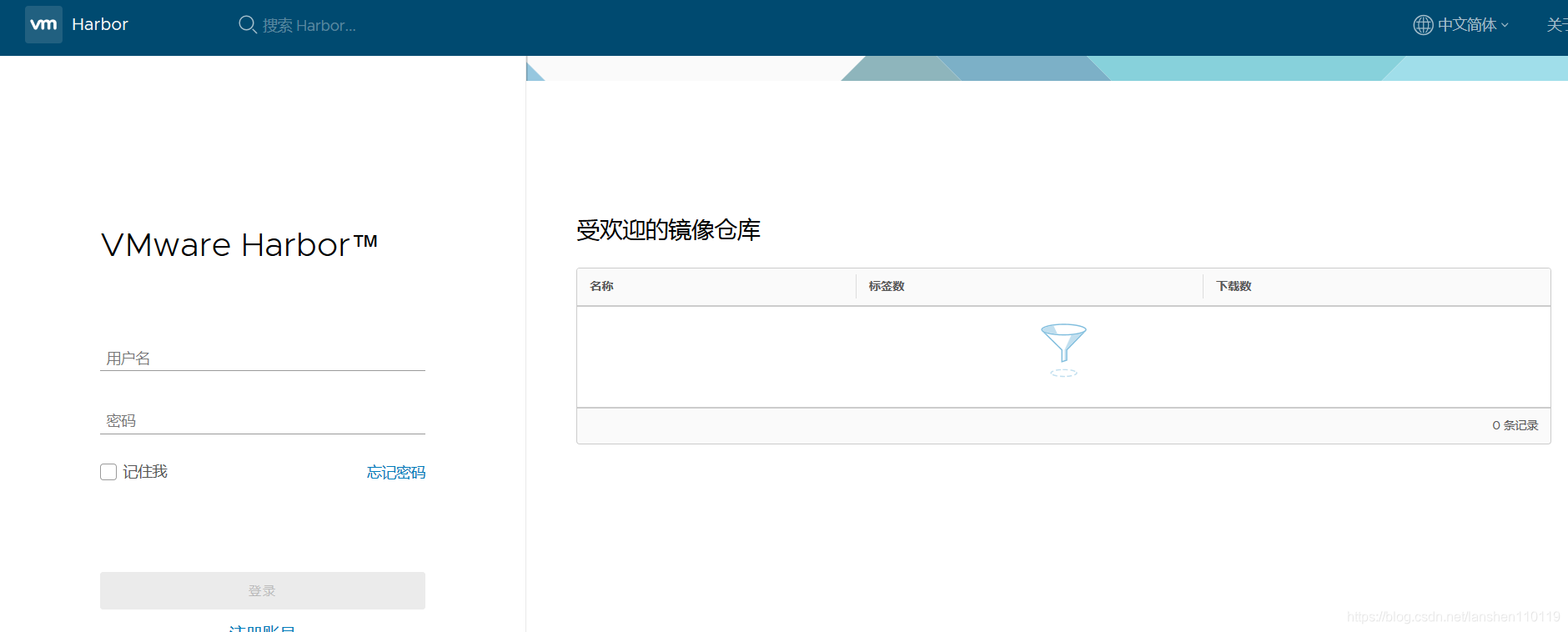The width and height of the screenshot is (1568, 632).
Task: Click the 登录 login button
Action: [263, 590]
